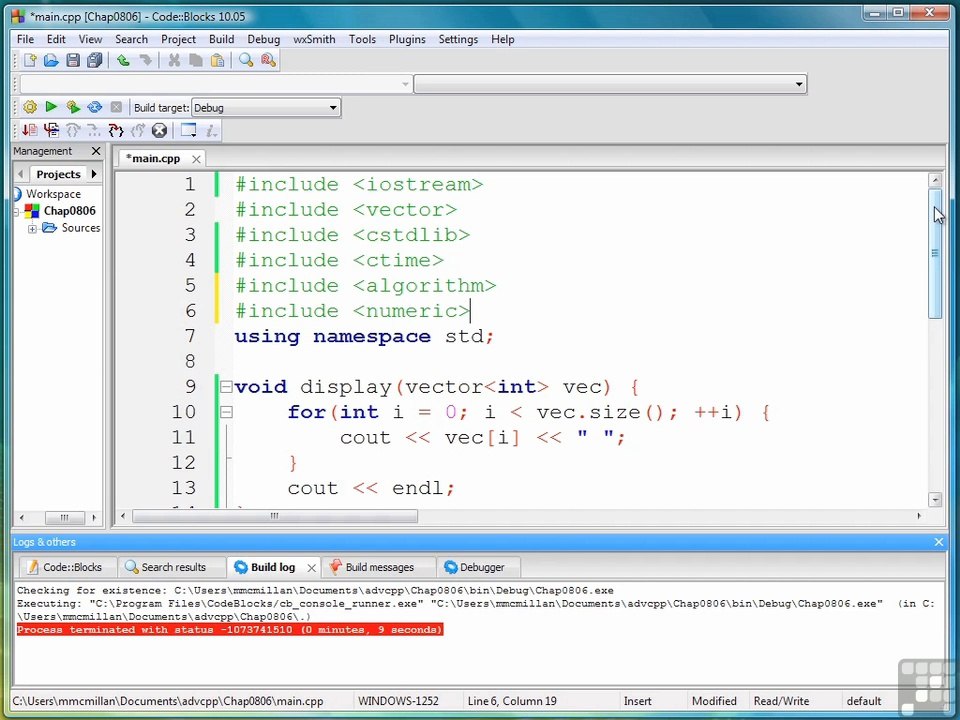Click the greyed Abort build icon

(x=116, y=107)
